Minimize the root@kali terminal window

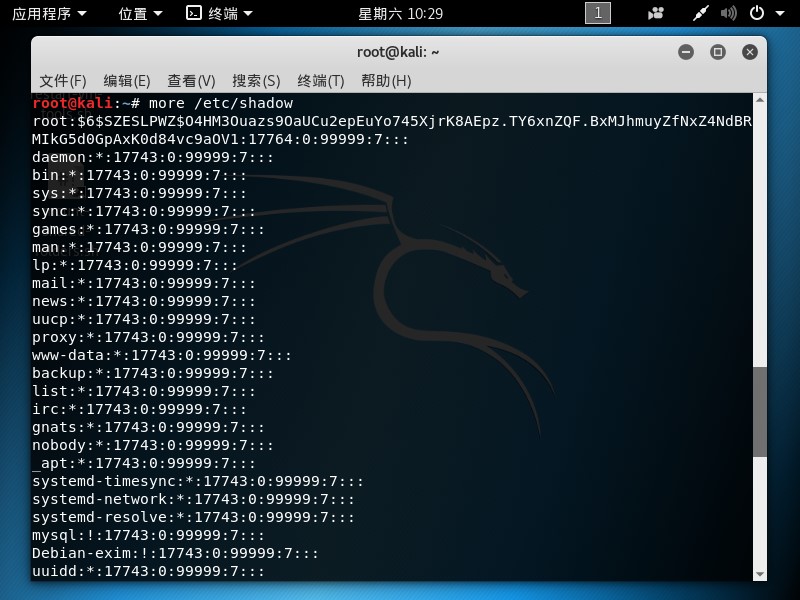click(x=686, y=52)
